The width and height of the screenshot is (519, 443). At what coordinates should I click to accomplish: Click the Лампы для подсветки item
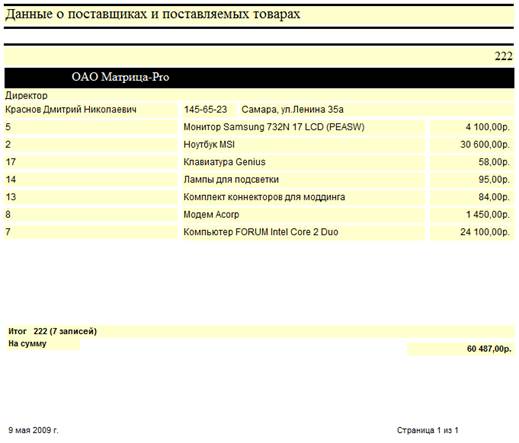point(231,180)
